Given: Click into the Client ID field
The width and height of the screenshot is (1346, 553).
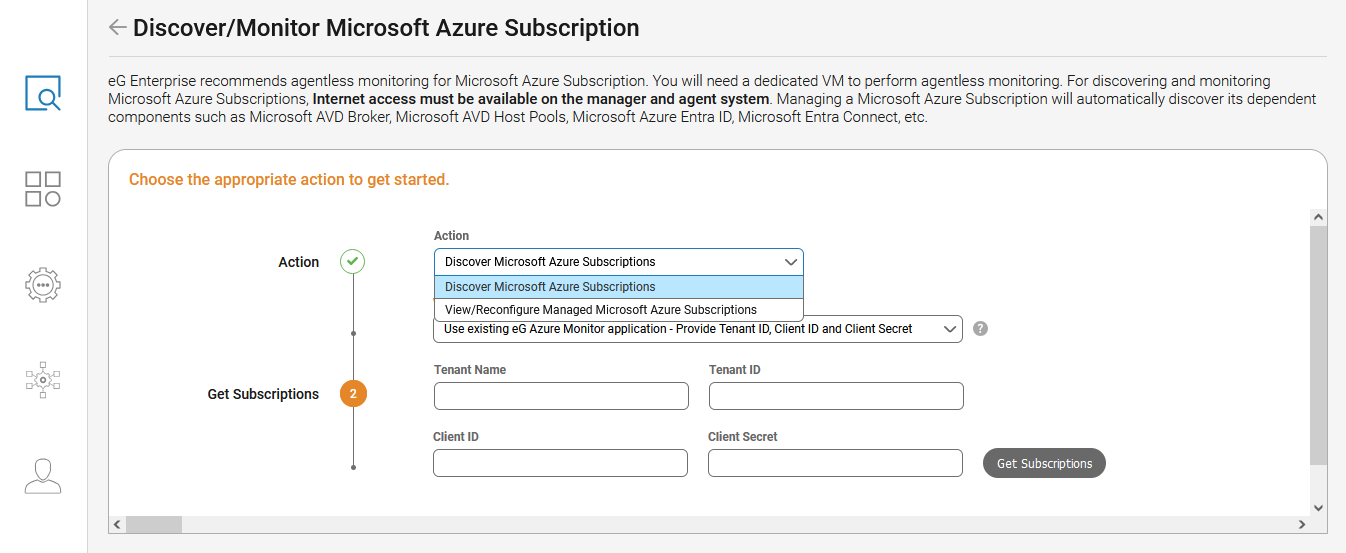Looking at the screenshot, I should [560, 463].
